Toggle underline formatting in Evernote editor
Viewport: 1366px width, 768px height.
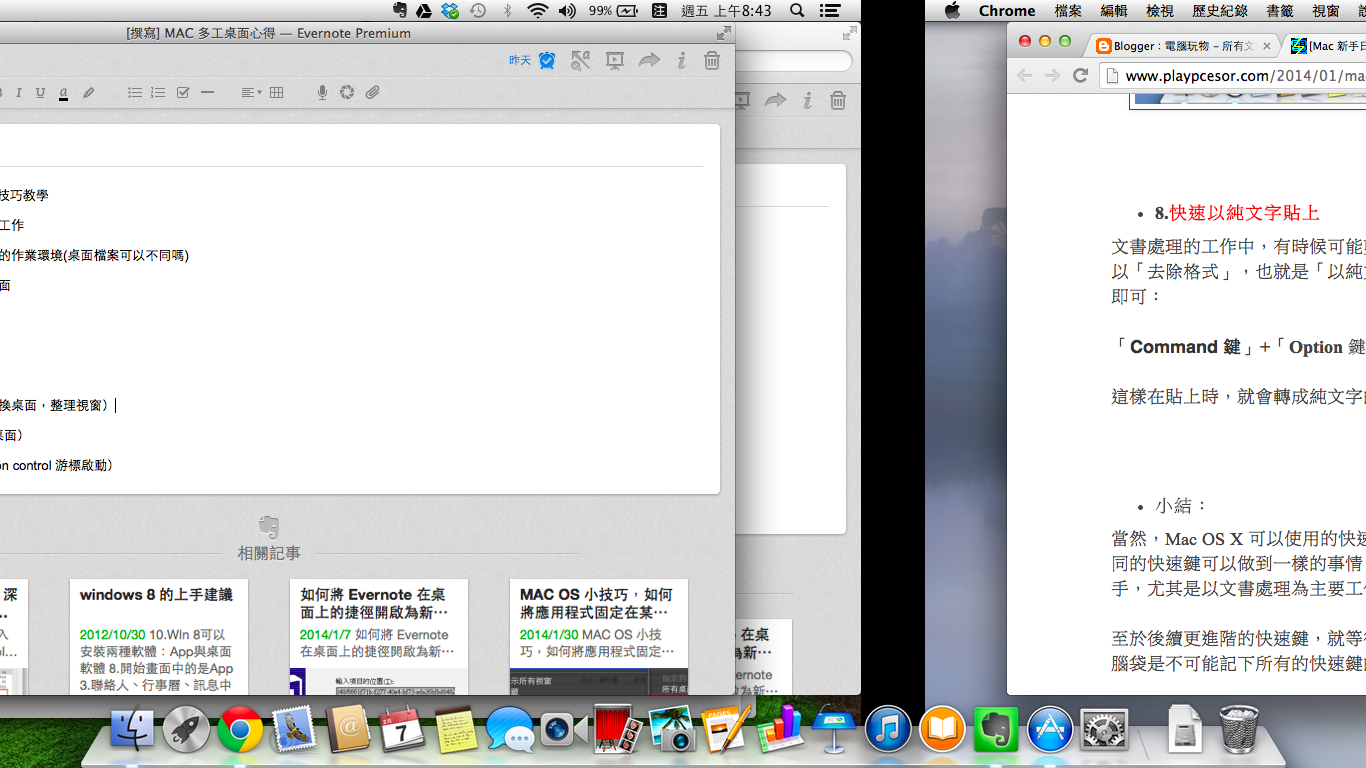tap(40, 93)
